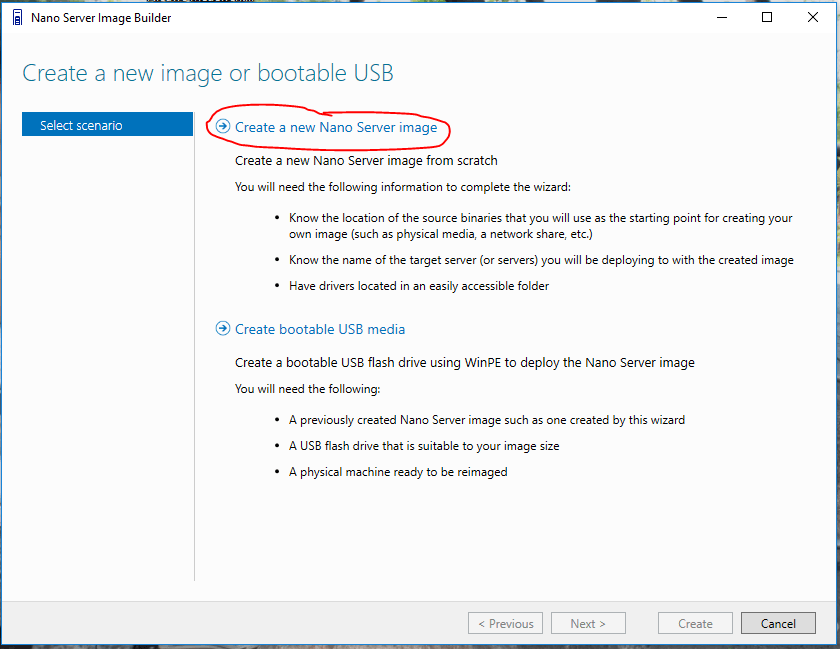Open the Create a new Nano Server image link
The width and height of the screenshot is (840, 649).
tap(336, 127)
